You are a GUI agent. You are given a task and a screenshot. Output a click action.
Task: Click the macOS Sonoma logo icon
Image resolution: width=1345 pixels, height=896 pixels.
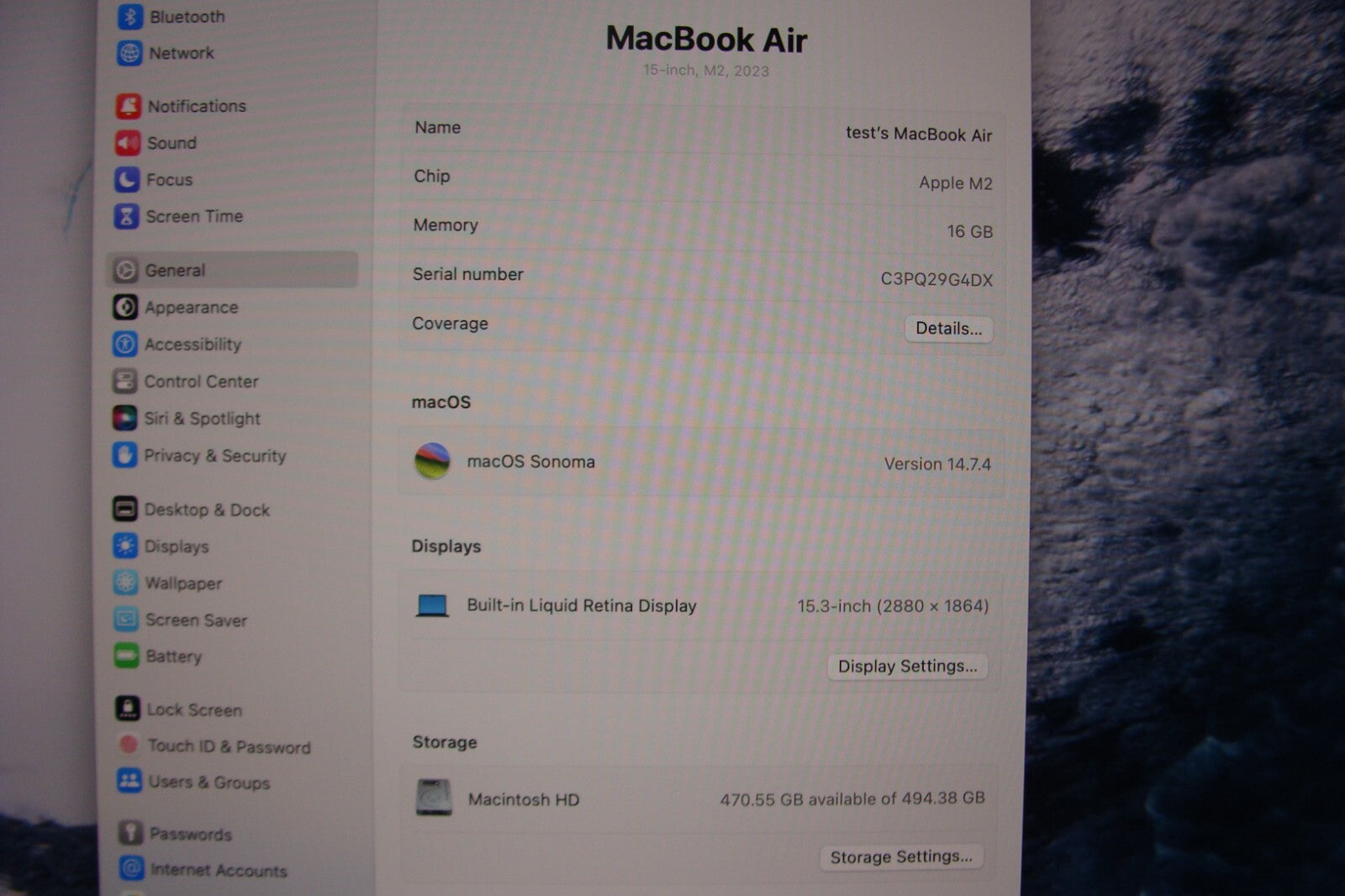coord(432,461)
